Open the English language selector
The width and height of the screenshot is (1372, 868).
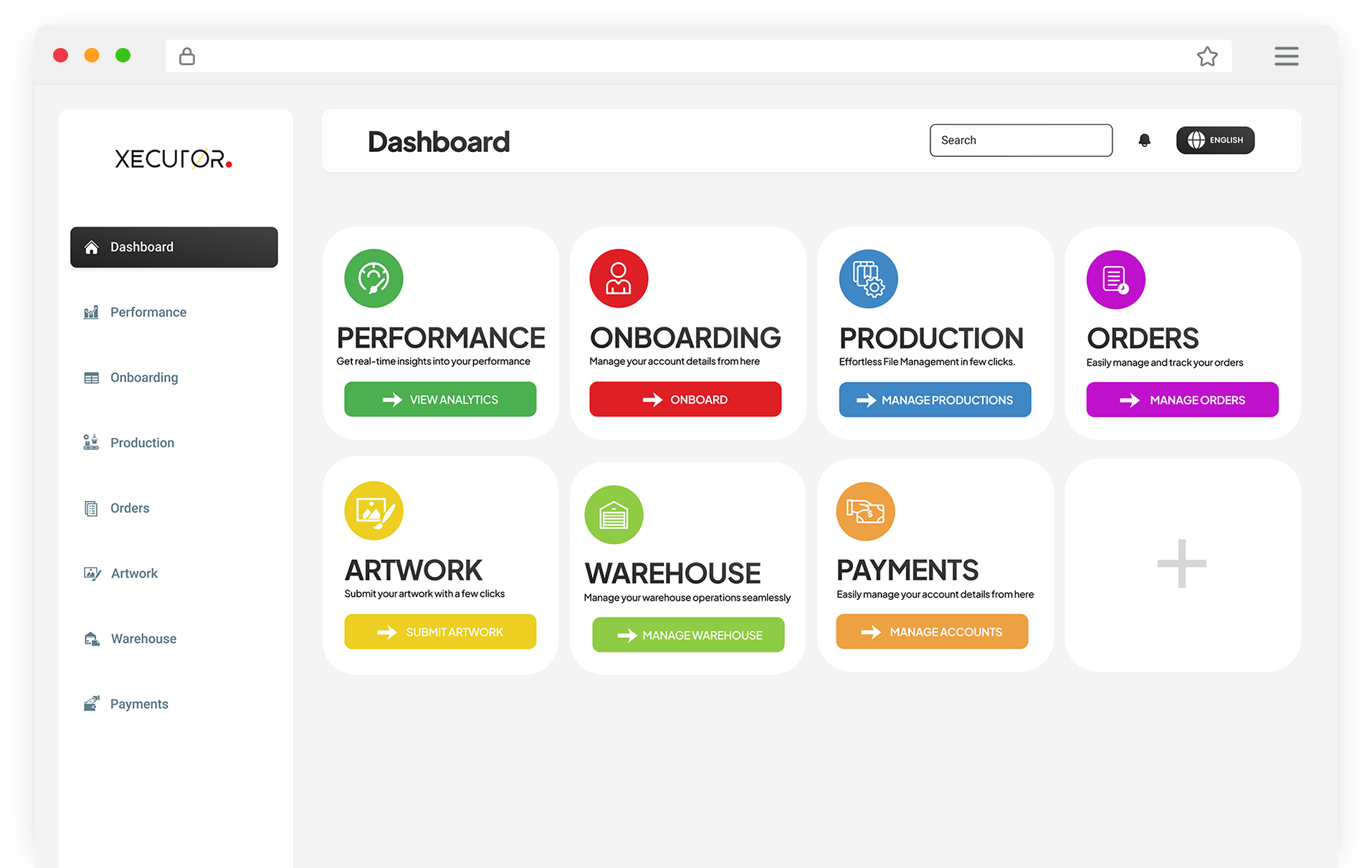click(1215, 140)
